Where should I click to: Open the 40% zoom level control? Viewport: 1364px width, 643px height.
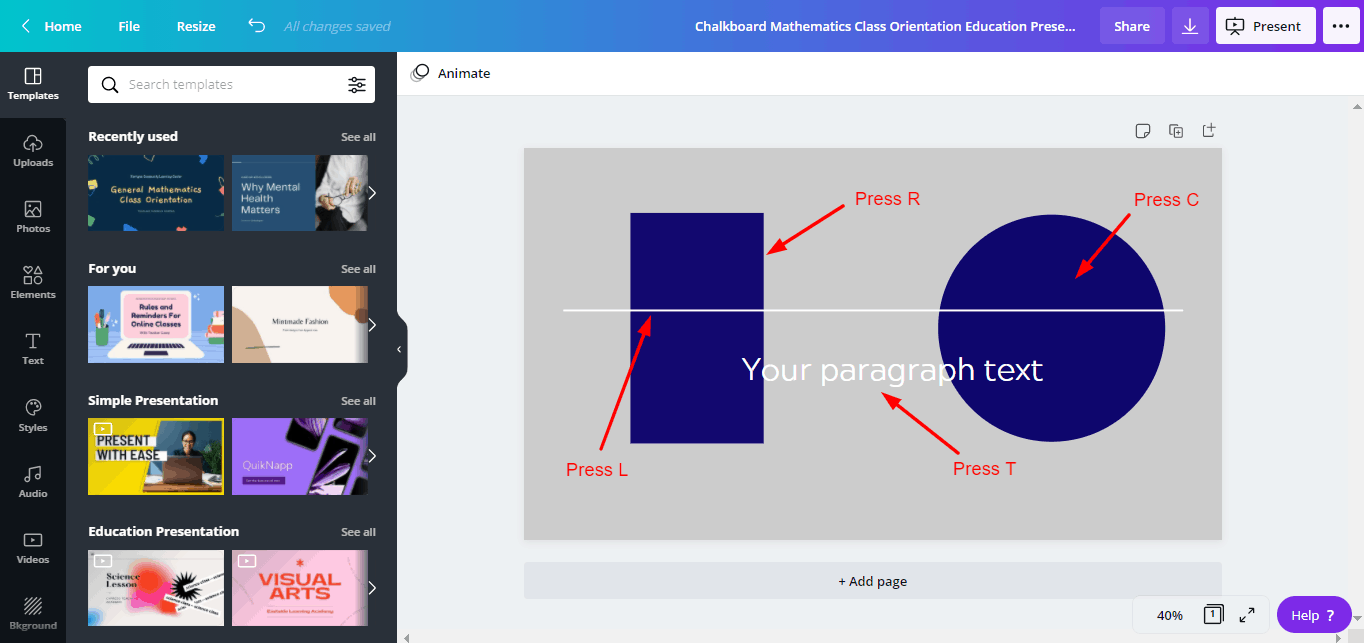pos(1169,615)
